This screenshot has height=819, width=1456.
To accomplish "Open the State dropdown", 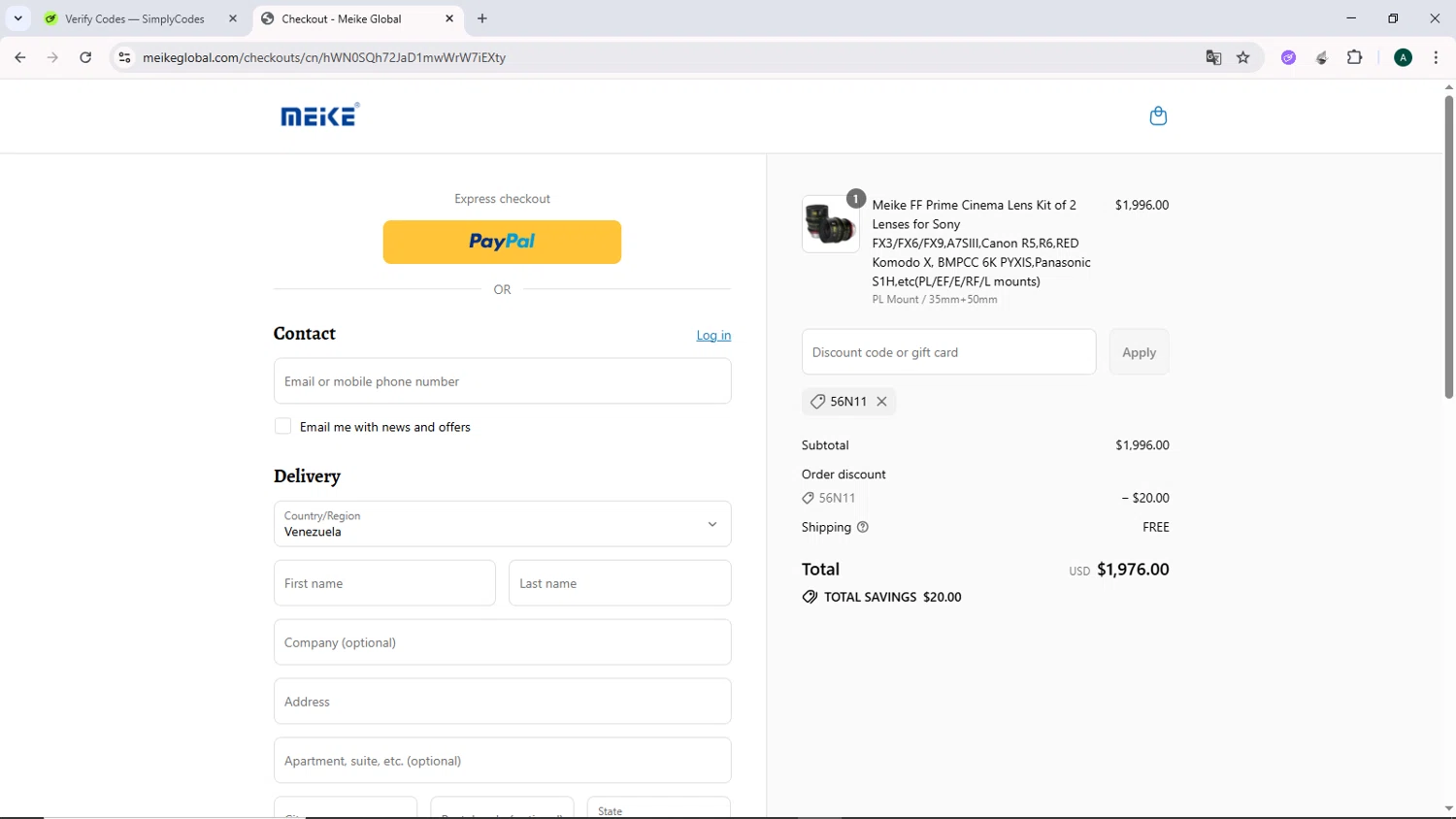I will (658, 807).
